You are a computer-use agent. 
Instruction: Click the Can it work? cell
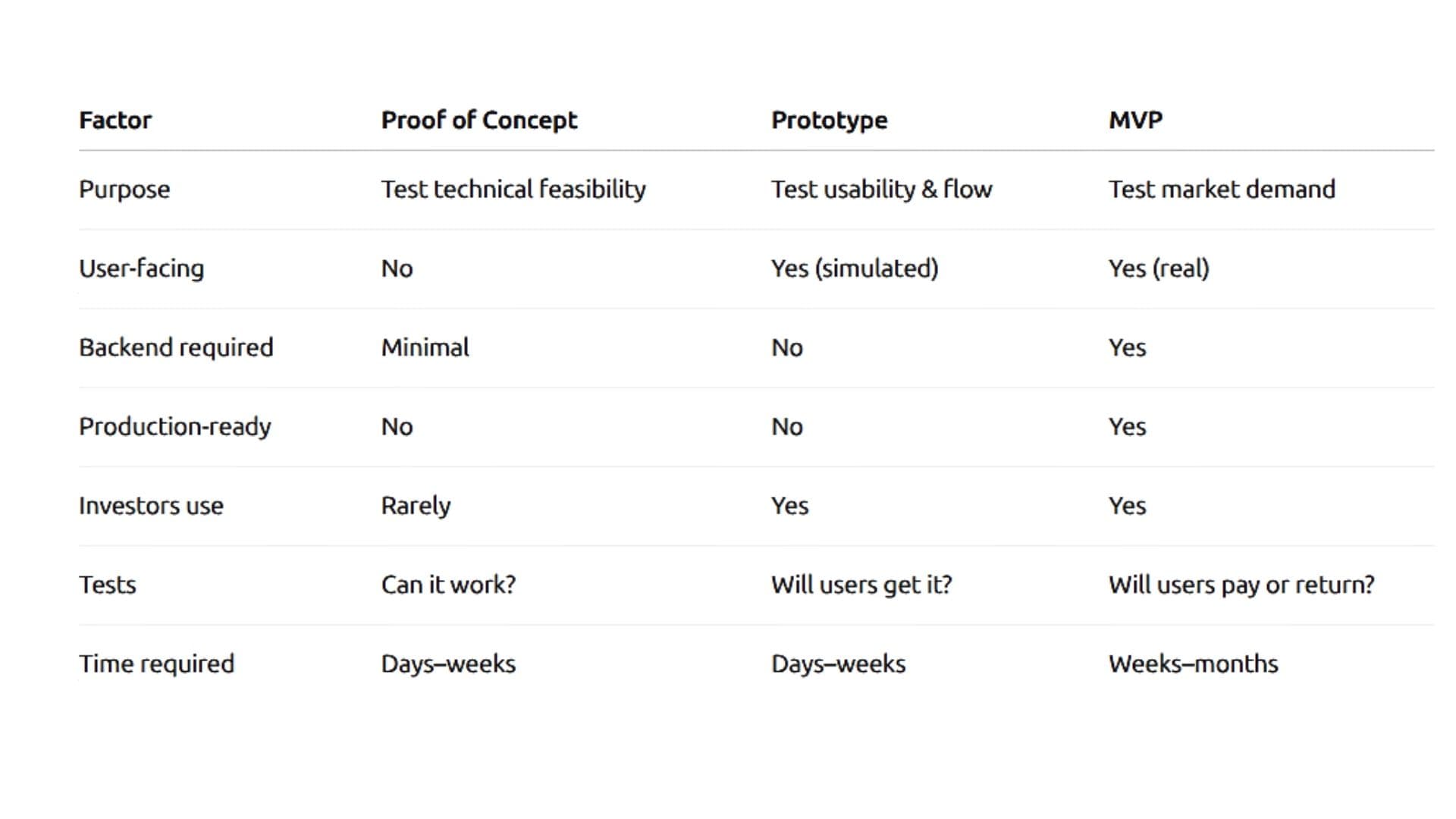pos(448,585)
